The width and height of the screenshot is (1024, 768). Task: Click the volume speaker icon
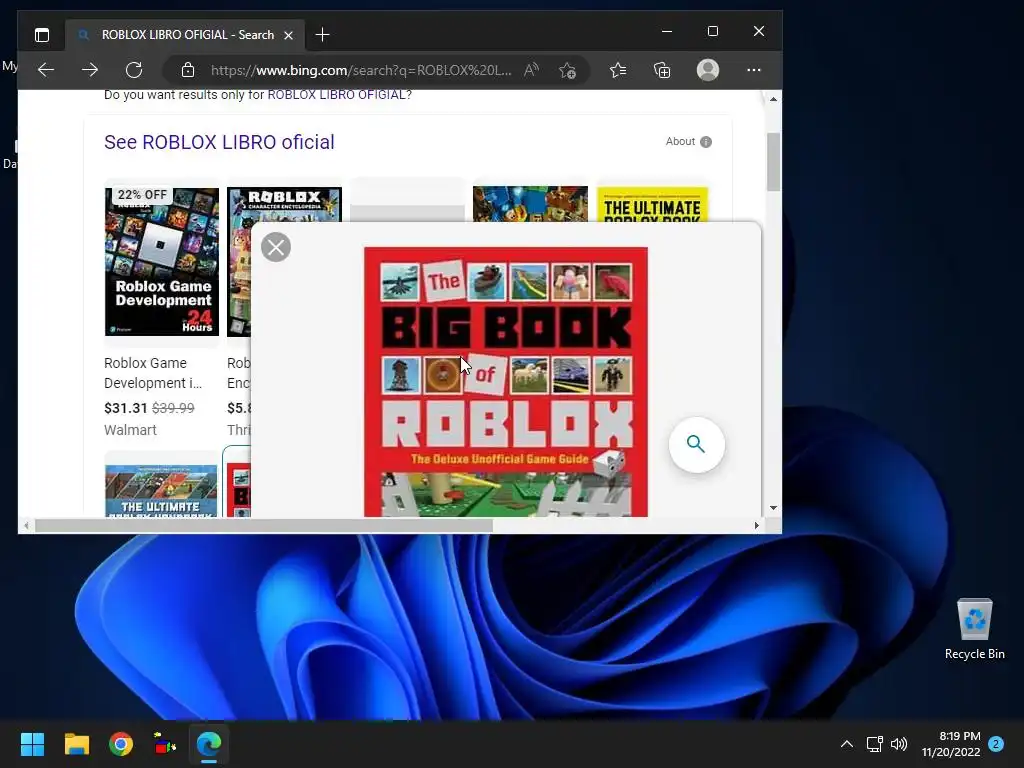tap(899, 744)
